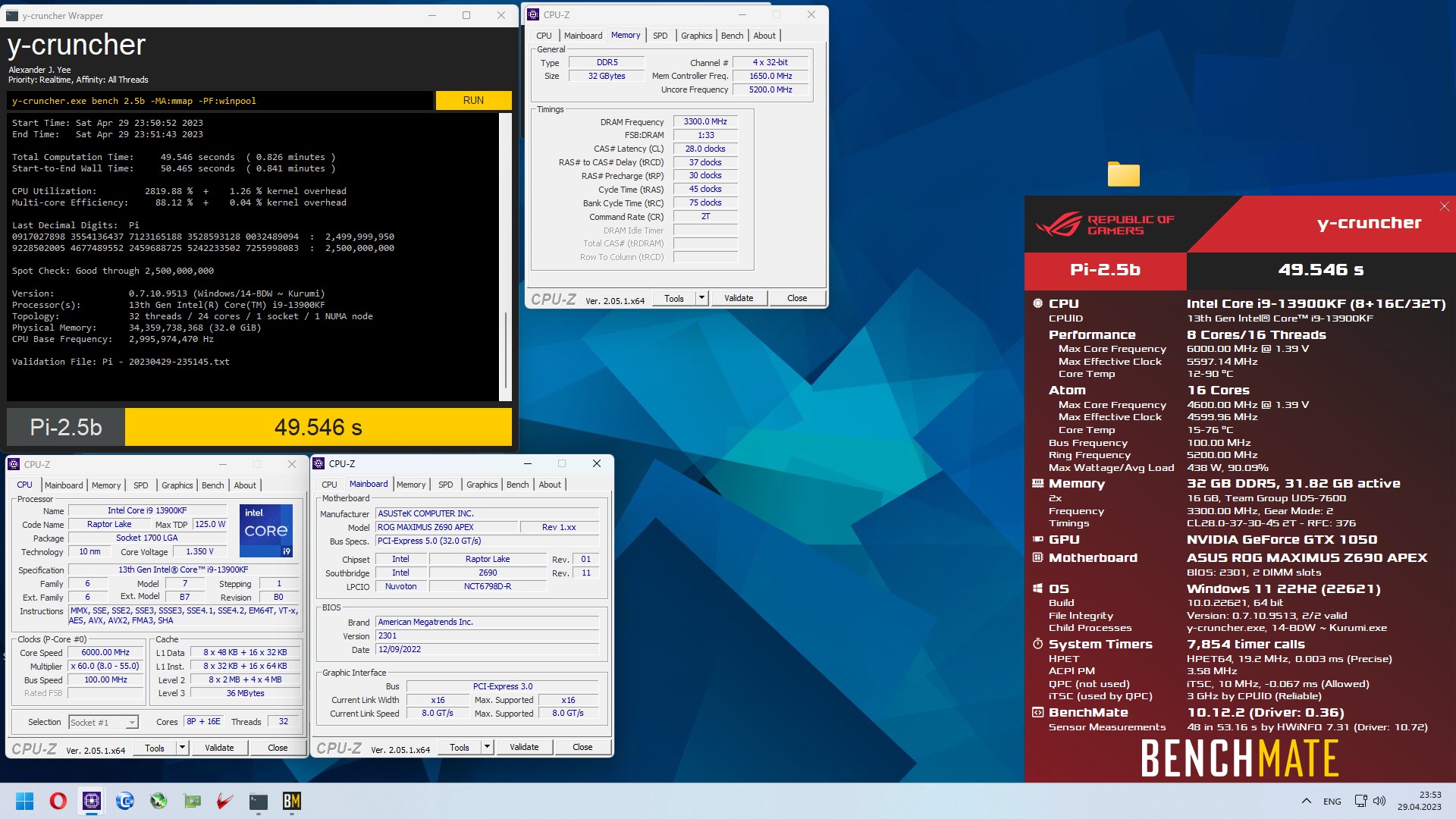
Task: Select the BIOS Version 2301 field
Action: point(488,635)
